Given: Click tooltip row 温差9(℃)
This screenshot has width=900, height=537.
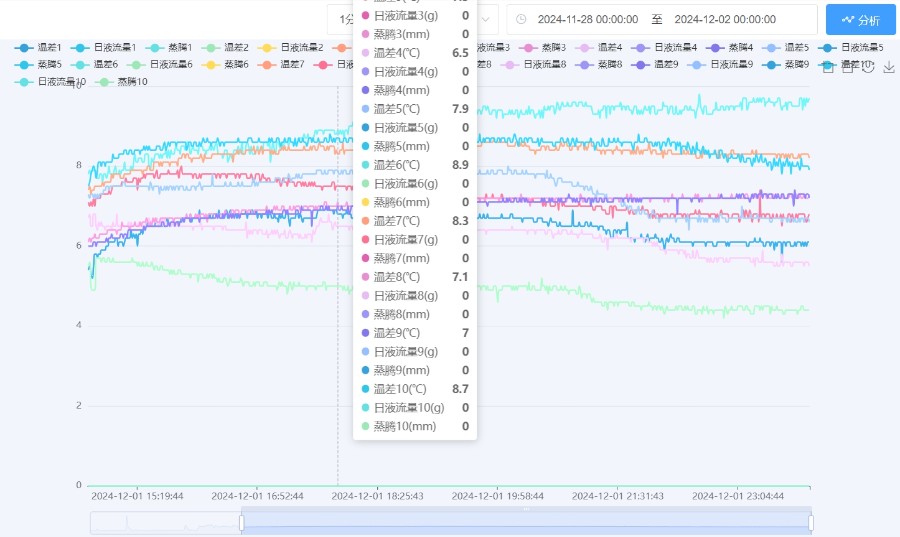Looking at the screenshot, I should [x=415, y=333].
